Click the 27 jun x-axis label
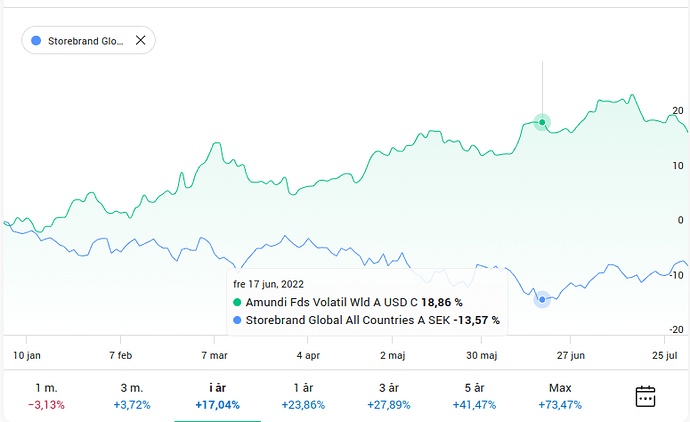The image size is (690, 422). (570, 355)
